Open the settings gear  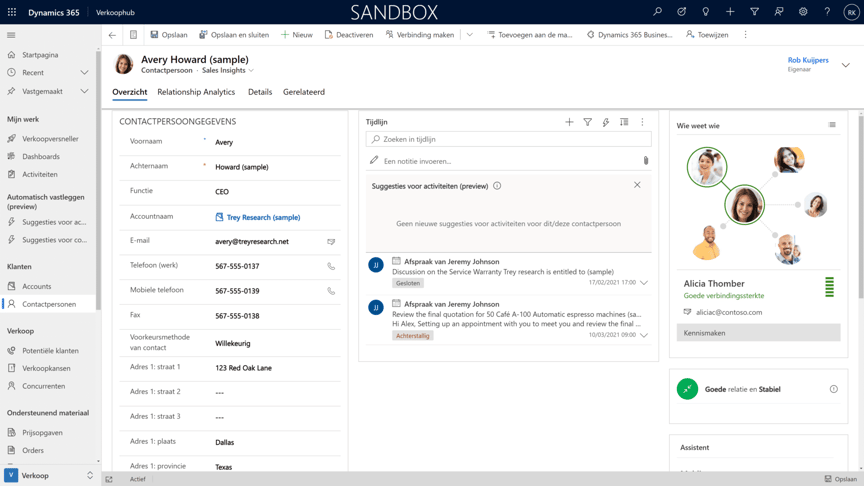click(x=803, y=12)
